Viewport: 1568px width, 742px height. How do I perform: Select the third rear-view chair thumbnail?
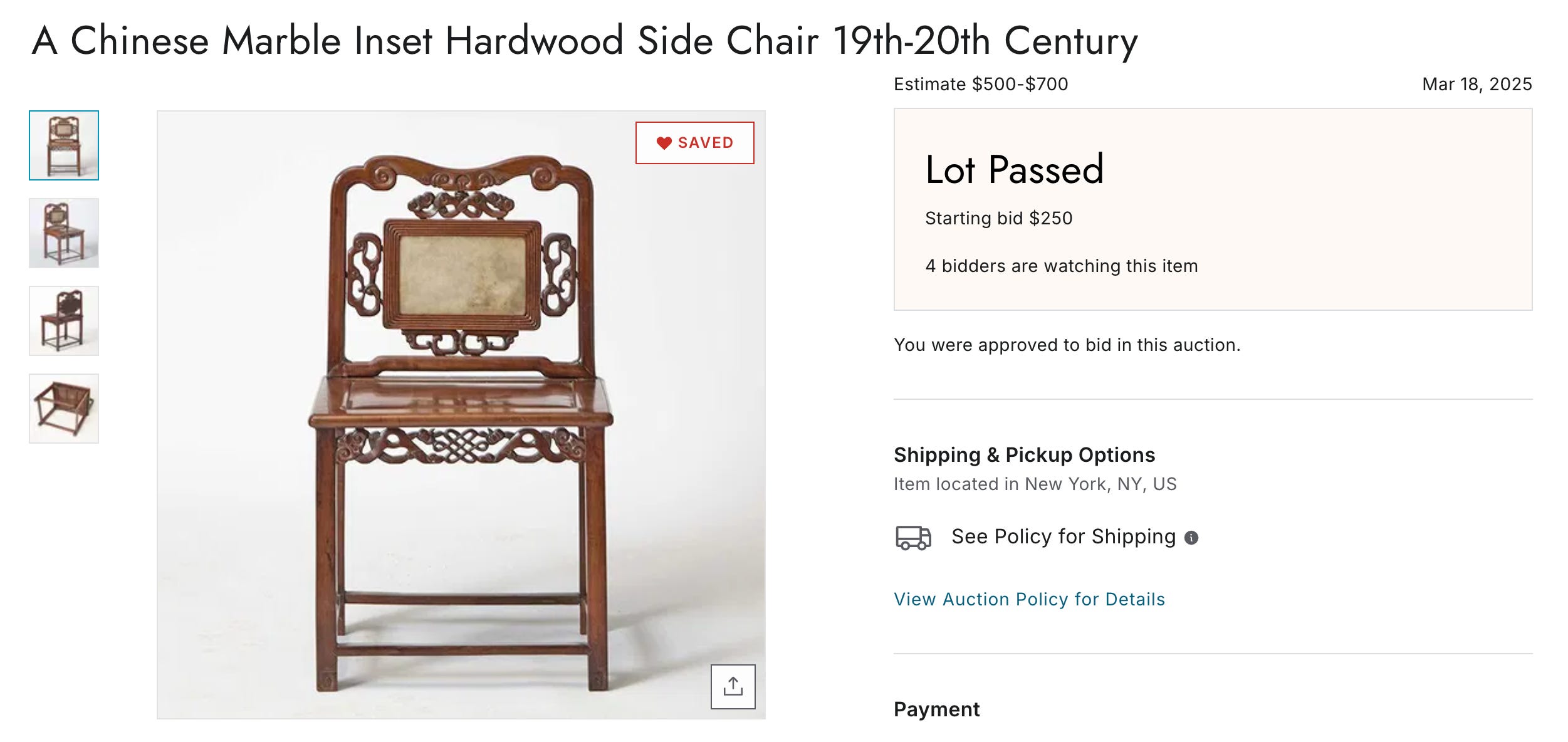64,321
